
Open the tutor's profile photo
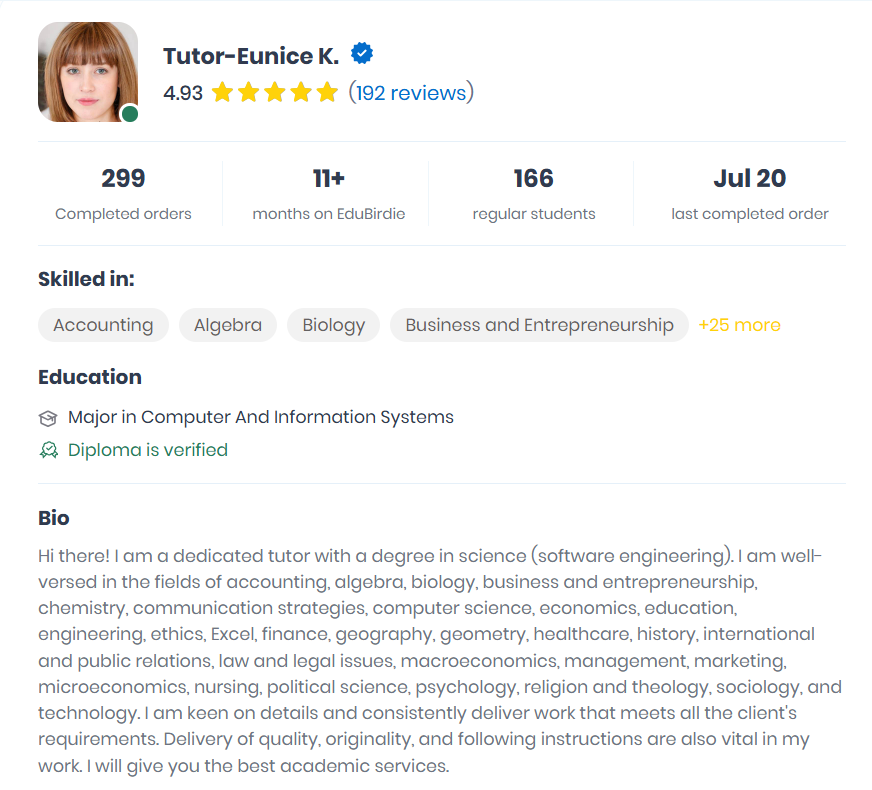tap(88, 72)
